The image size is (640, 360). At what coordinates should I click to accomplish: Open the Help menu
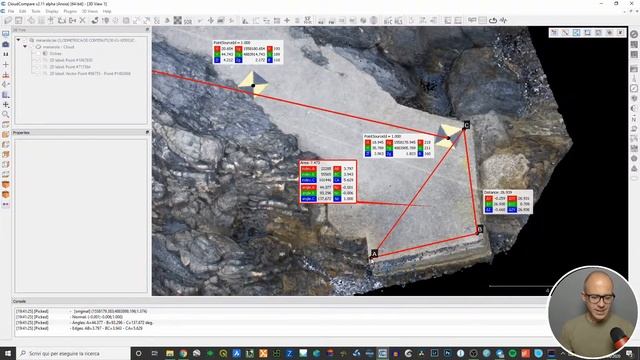coord(107,11)
